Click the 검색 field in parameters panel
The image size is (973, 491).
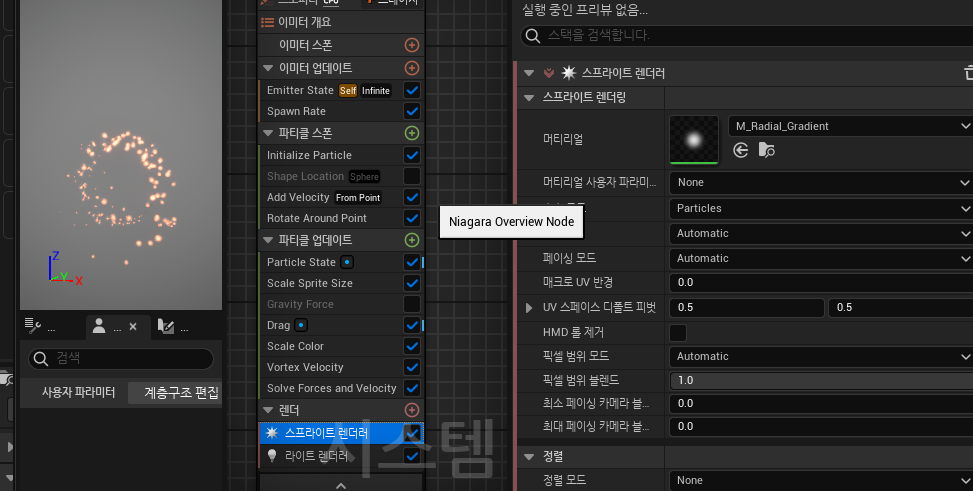tap(121, 359)
